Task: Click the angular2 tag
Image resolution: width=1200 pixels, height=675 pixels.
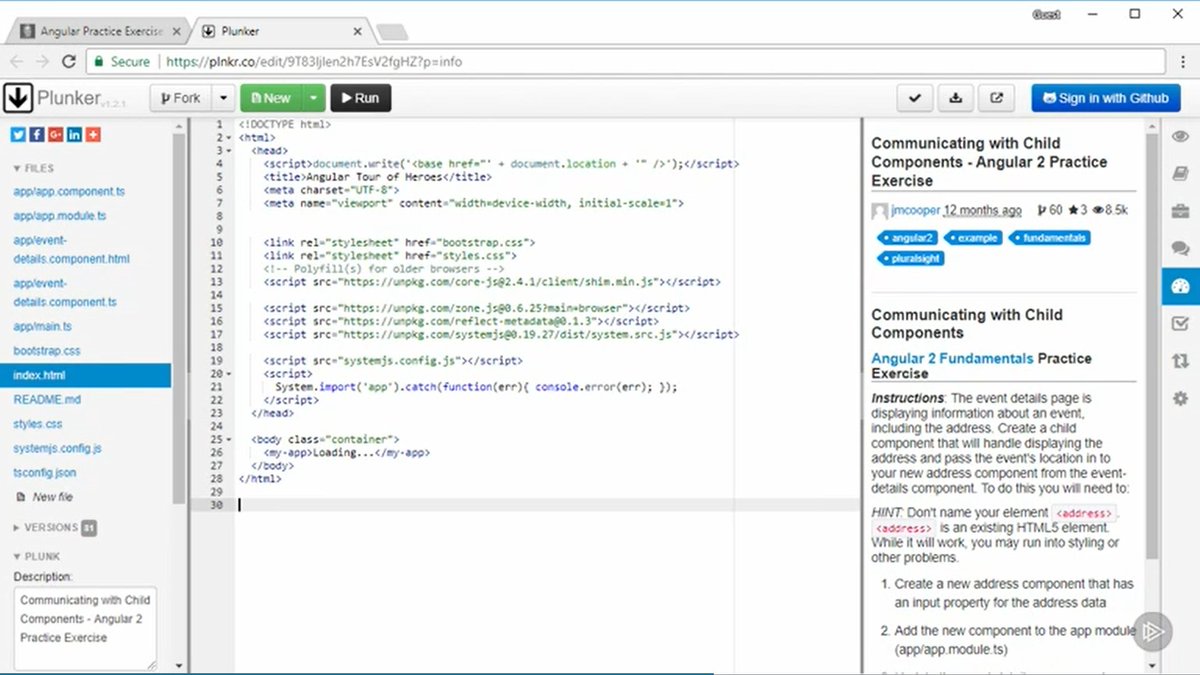Action: 909,238
